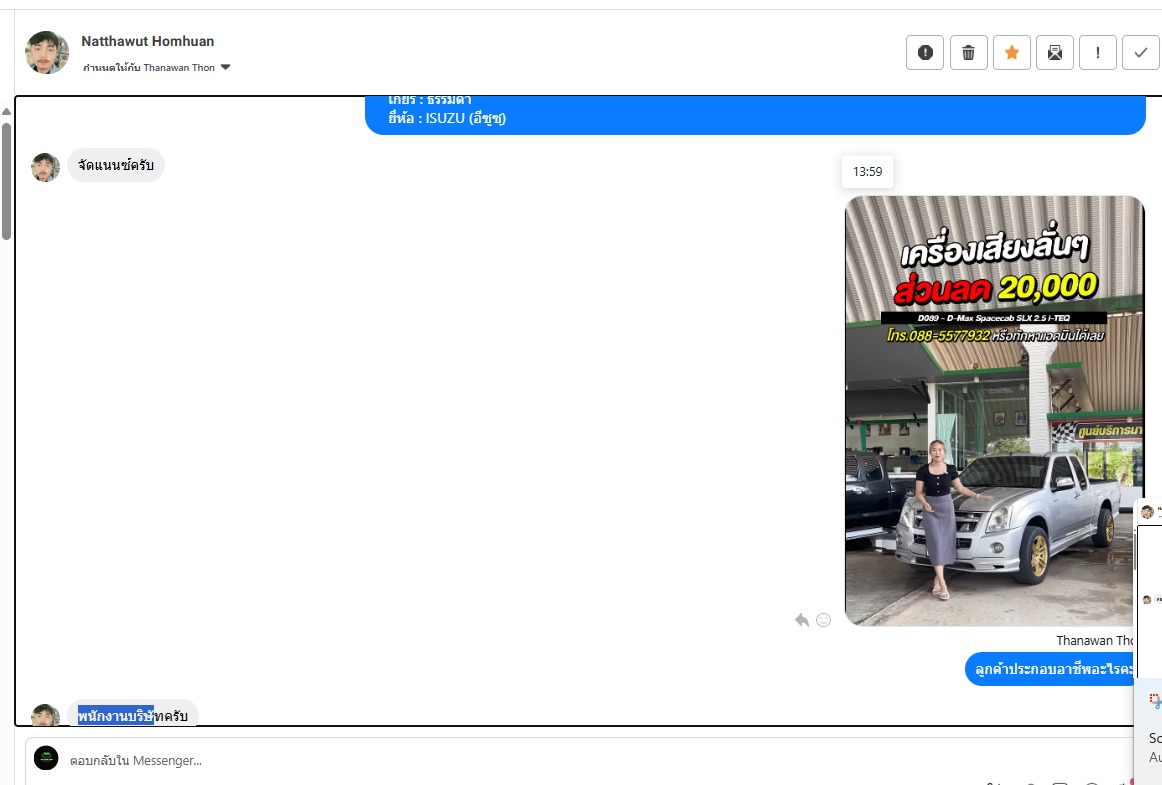Click the chat scrollbar thumb
The image size is (1162, 785).
click(x=6, y=182)
